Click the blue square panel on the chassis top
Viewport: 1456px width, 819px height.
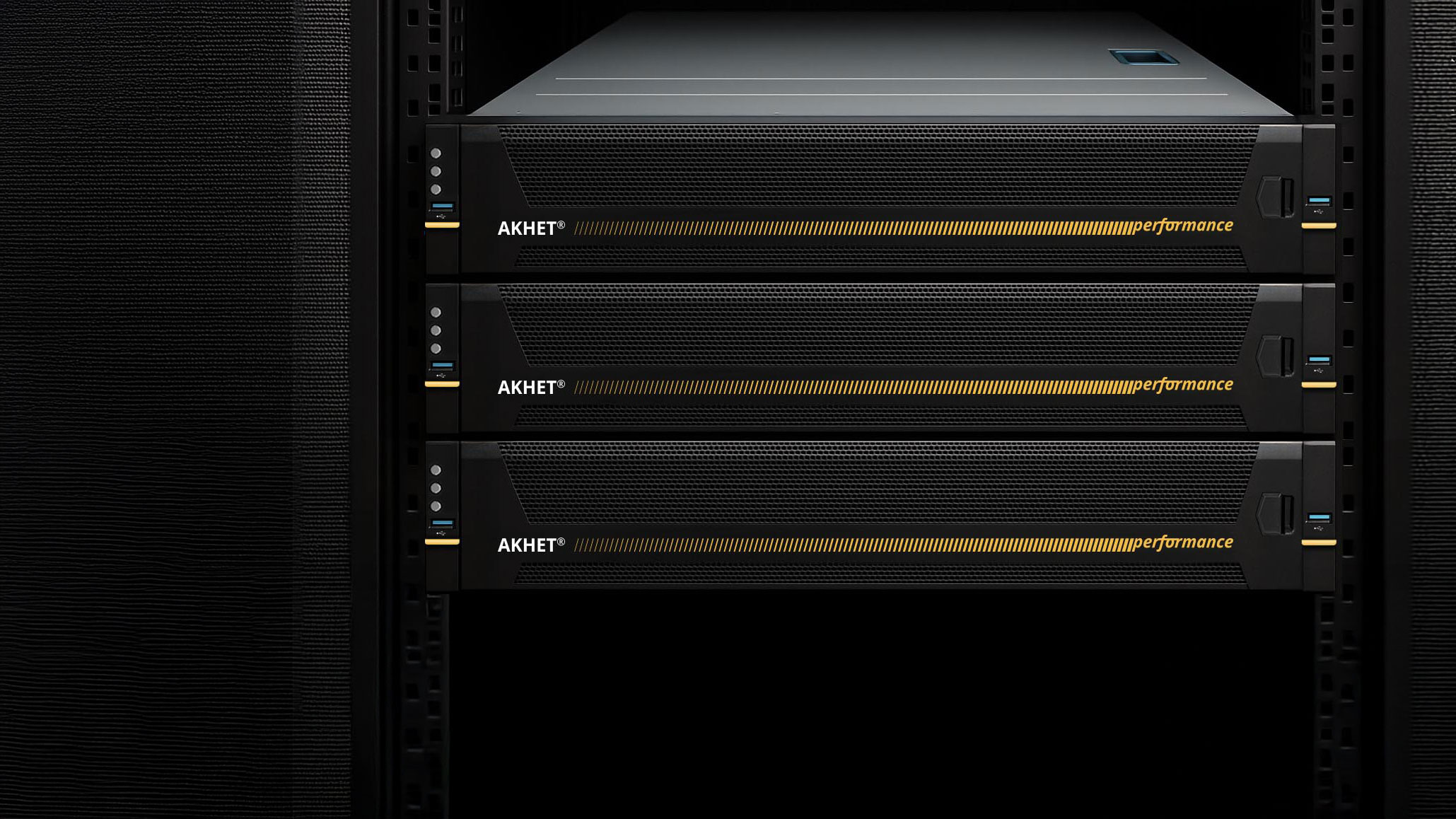click(1143, 57)
